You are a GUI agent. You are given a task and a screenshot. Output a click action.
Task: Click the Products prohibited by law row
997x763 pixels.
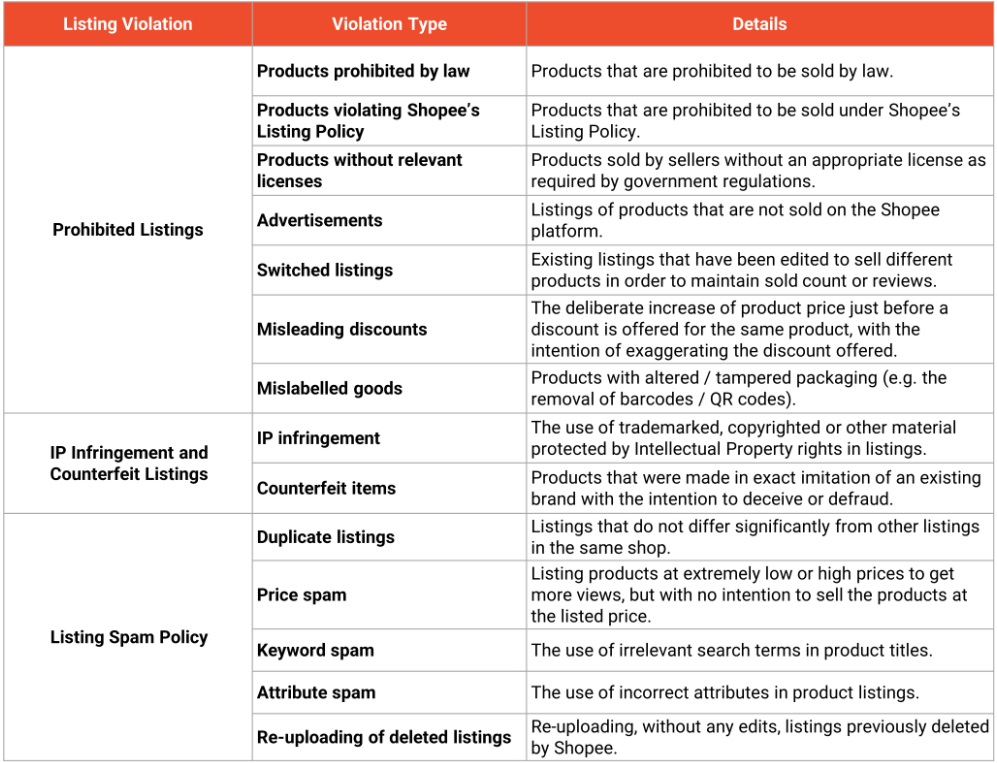coord(363,71)
